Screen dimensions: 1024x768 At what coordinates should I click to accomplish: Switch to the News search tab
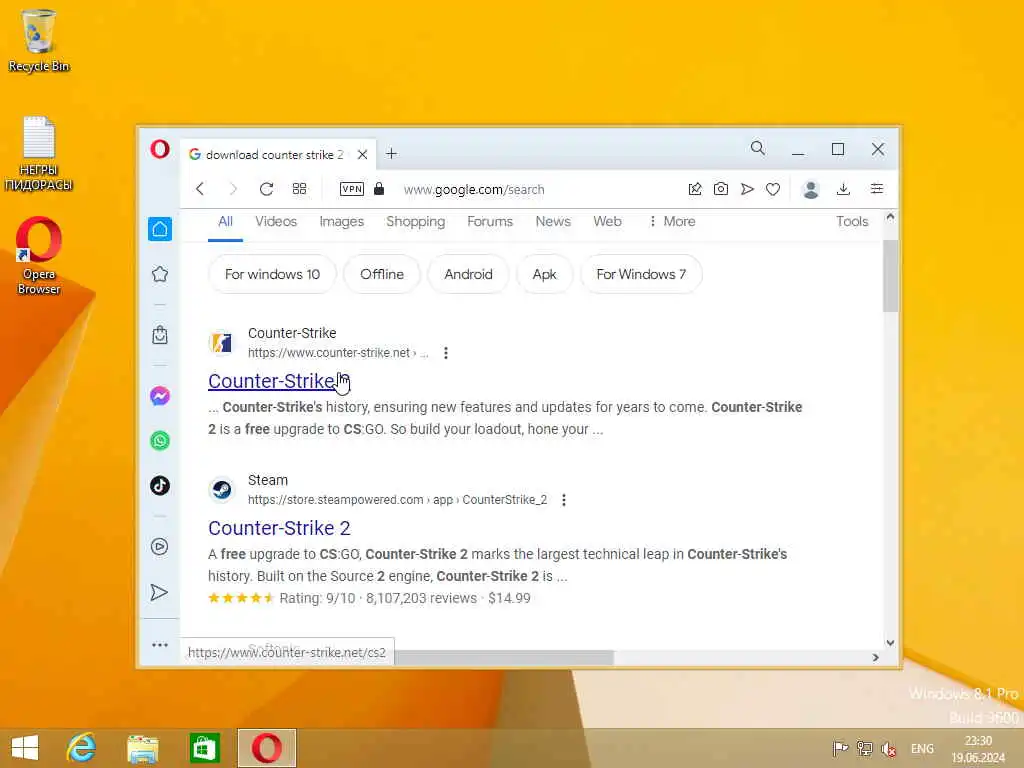coord(553,221)
